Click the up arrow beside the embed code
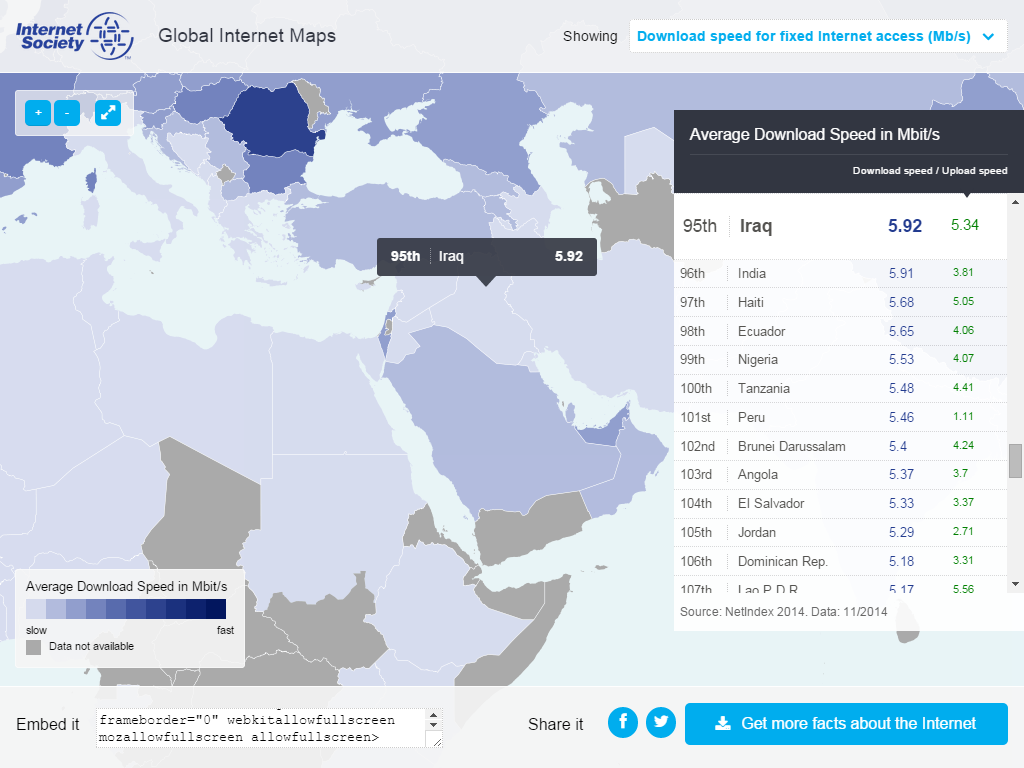The image size is (1024, 768). point(432,714)
